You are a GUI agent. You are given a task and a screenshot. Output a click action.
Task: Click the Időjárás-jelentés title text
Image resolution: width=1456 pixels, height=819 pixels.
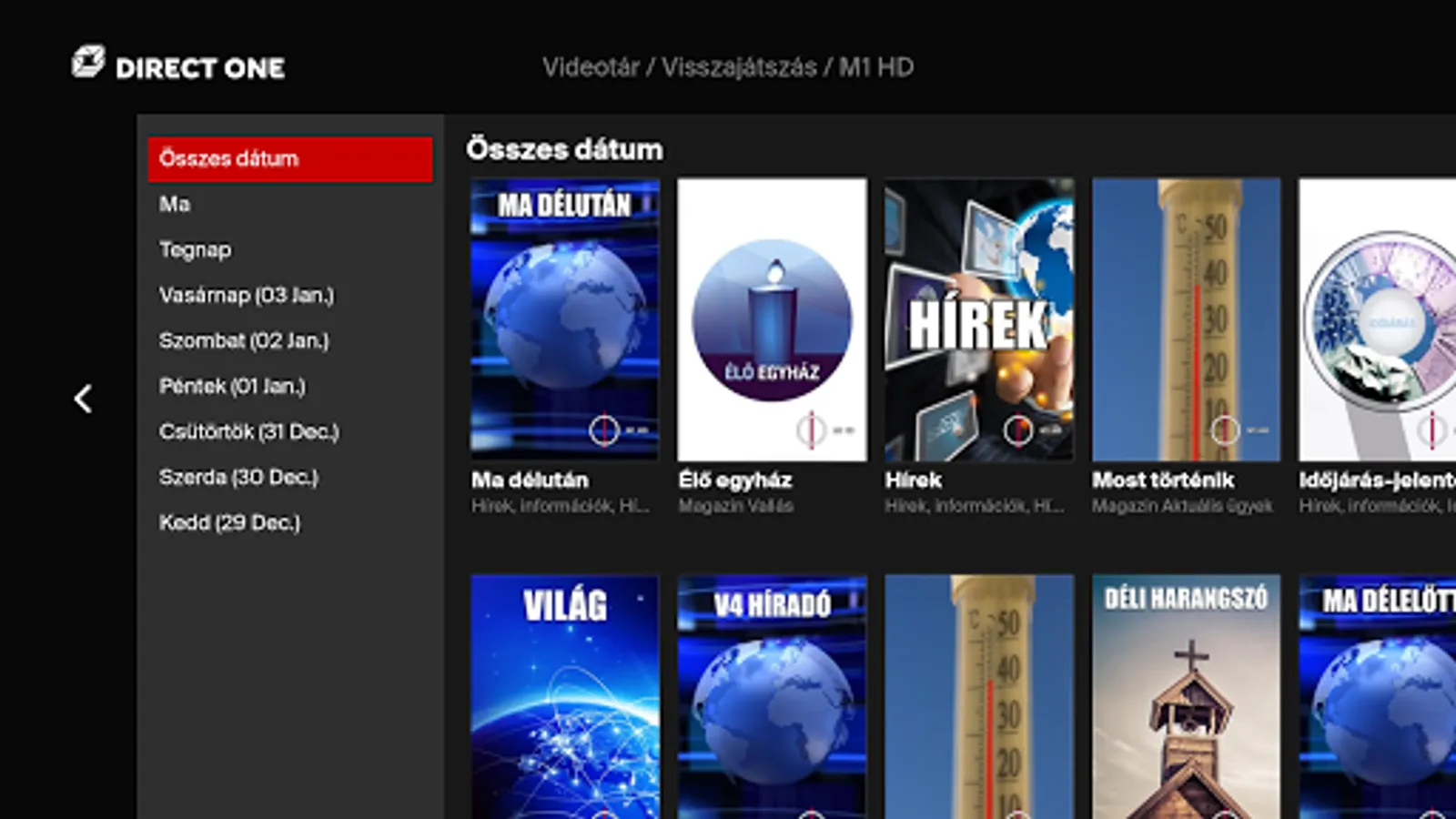1378,480
